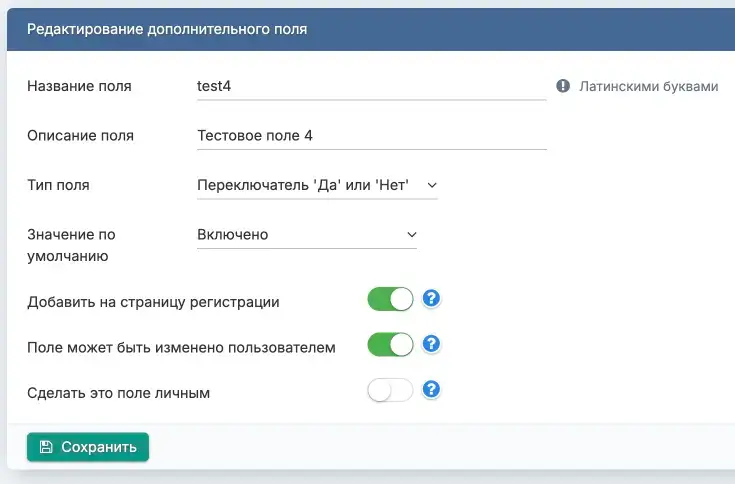Click the 'Значение по умолчанию' label
This screenshot has height=484, width=735.
71,245
